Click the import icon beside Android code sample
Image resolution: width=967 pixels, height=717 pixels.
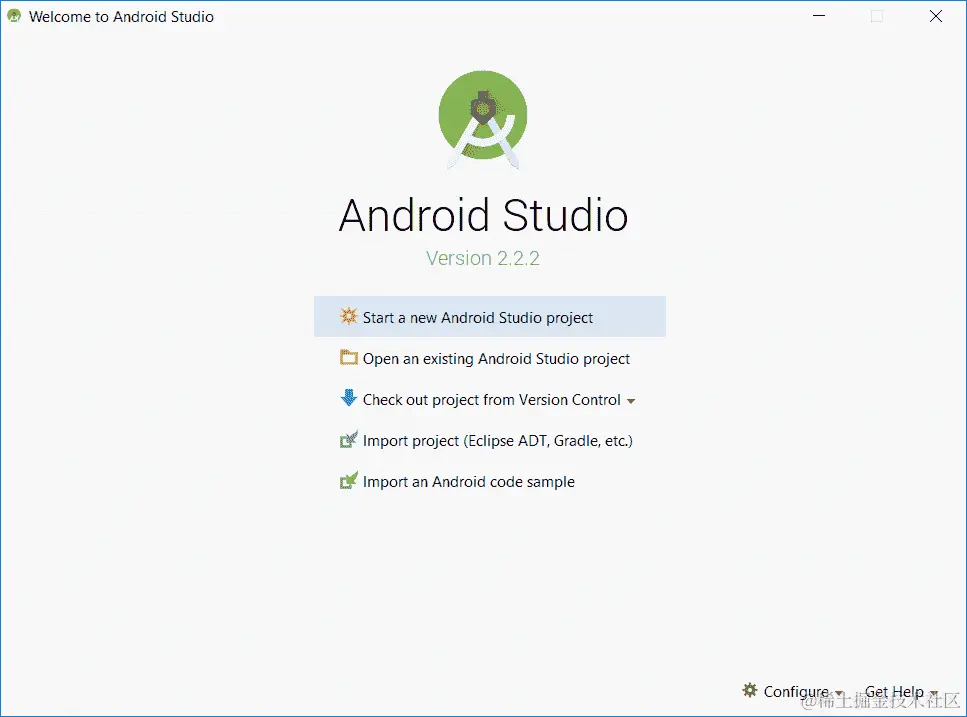tap(348, 480)
